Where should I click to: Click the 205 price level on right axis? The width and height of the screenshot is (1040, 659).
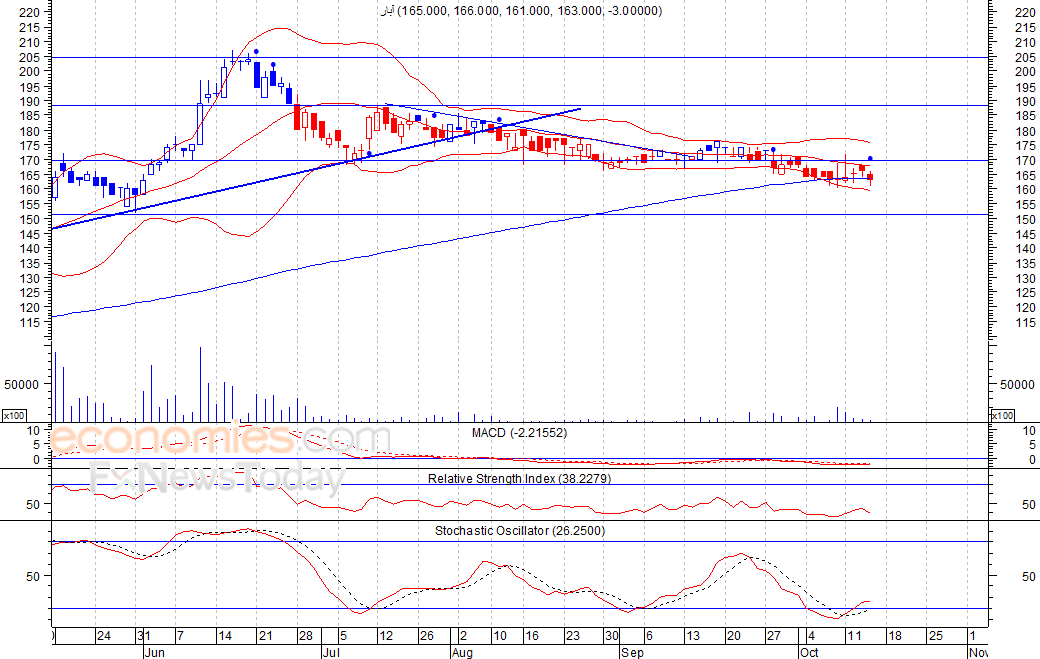[1025, 58]
